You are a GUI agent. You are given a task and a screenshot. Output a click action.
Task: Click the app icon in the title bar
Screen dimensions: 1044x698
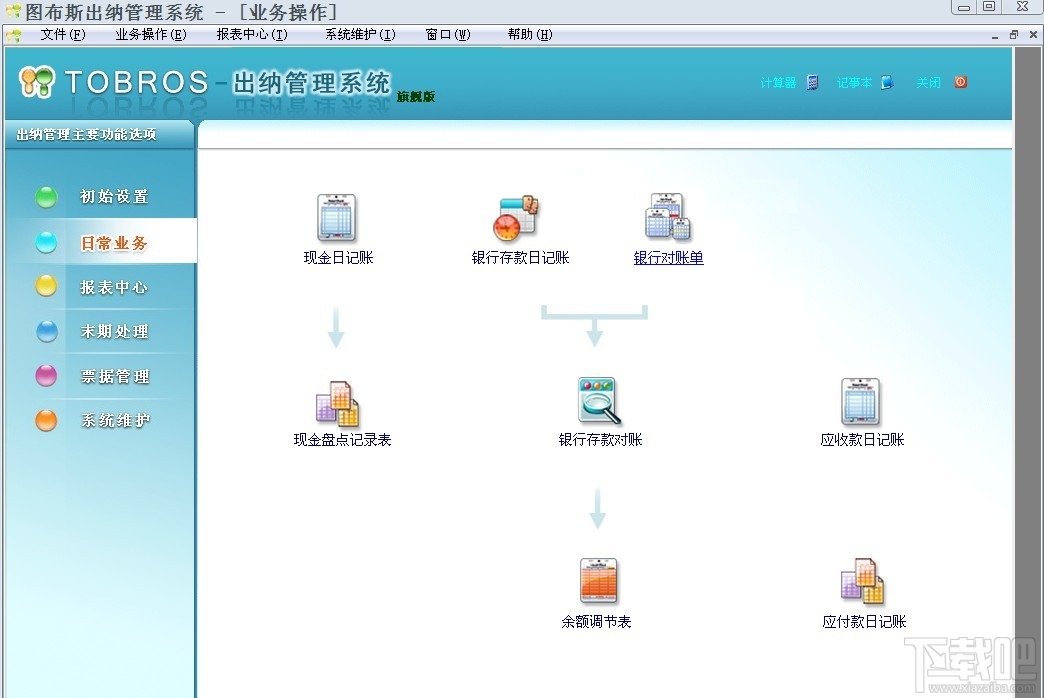[x=13, y=11]
